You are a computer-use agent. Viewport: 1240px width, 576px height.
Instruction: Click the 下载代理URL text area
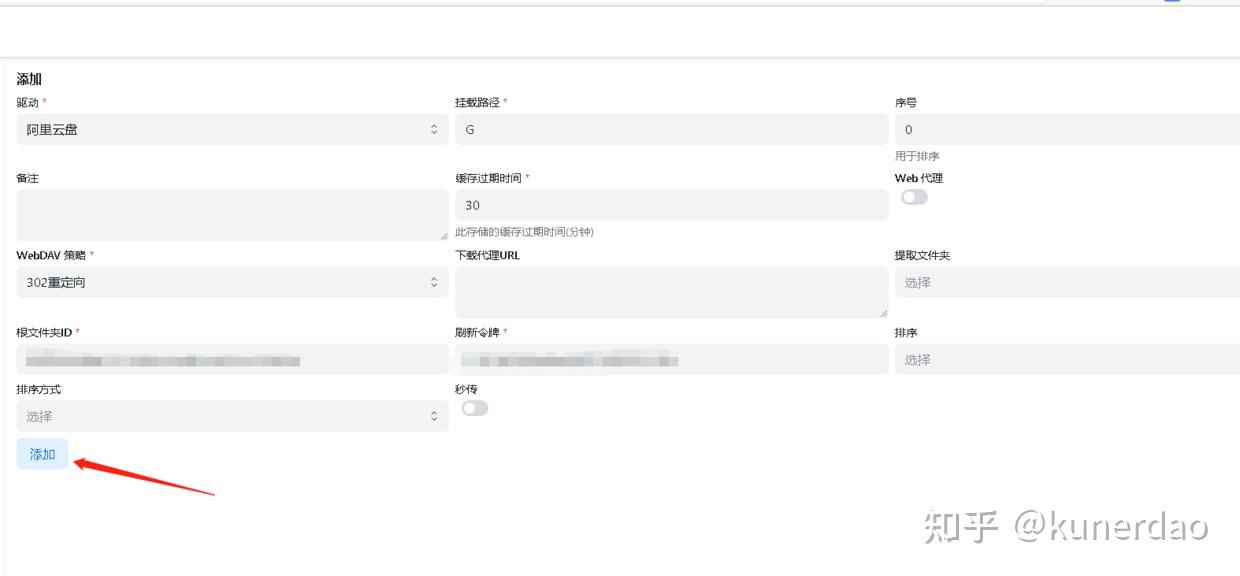[671, 292]
